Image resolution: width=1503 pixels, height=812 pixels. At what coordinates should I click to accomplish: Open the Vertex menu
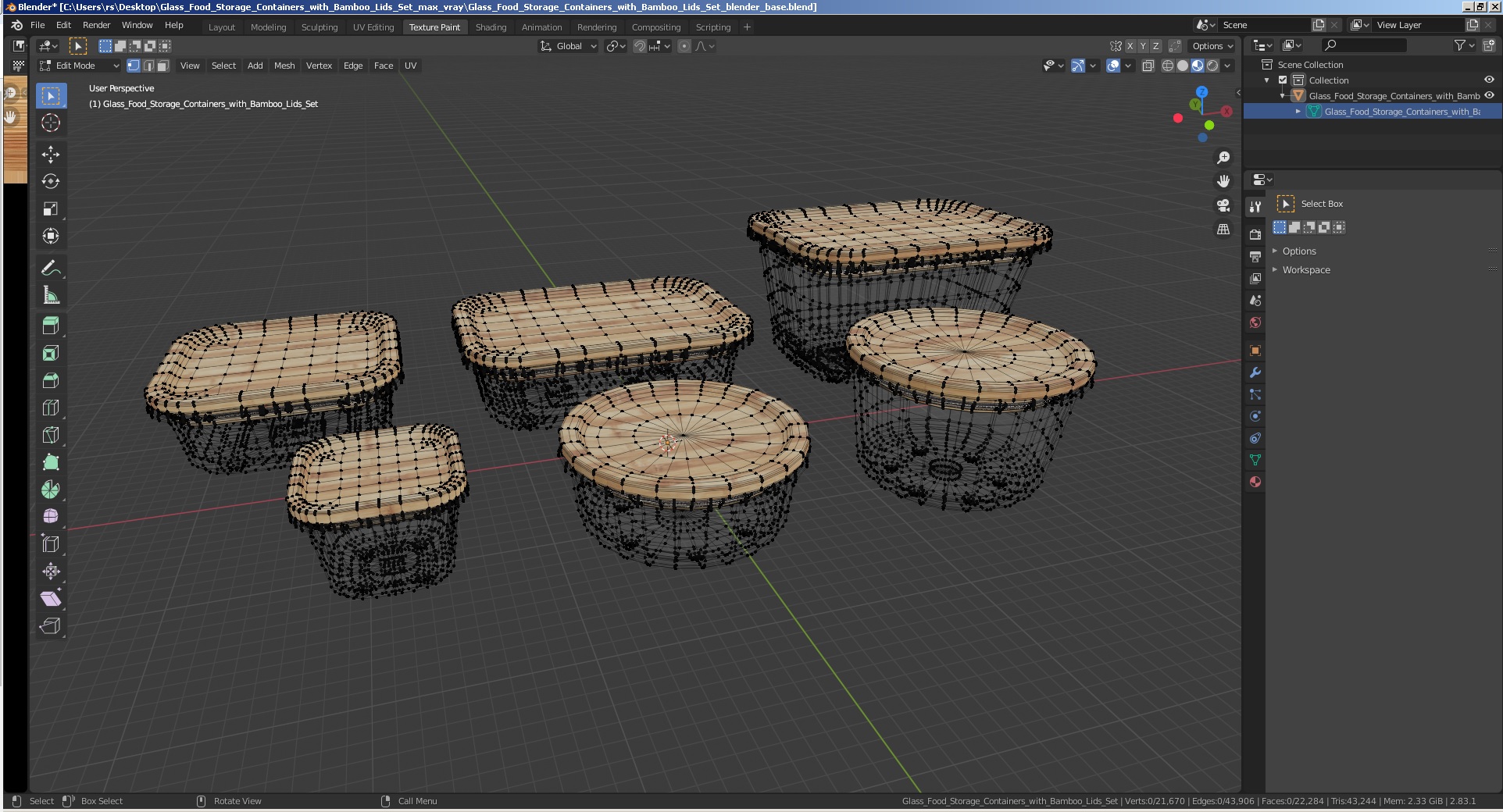pos(319,66)
